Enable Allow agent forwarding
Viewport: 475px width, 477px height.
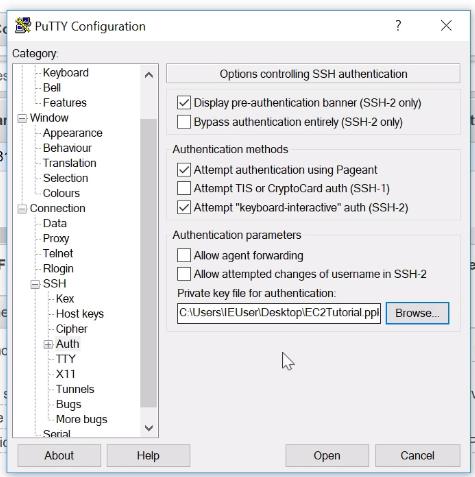click(184, 255)
